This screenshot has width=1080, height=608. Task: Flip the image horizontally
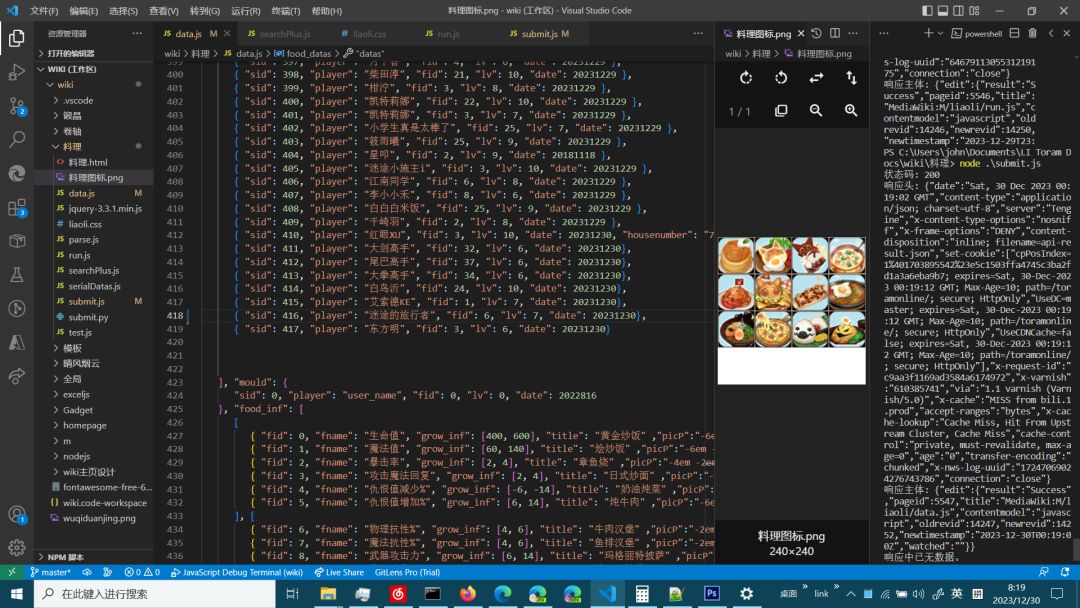pos(816,78)
